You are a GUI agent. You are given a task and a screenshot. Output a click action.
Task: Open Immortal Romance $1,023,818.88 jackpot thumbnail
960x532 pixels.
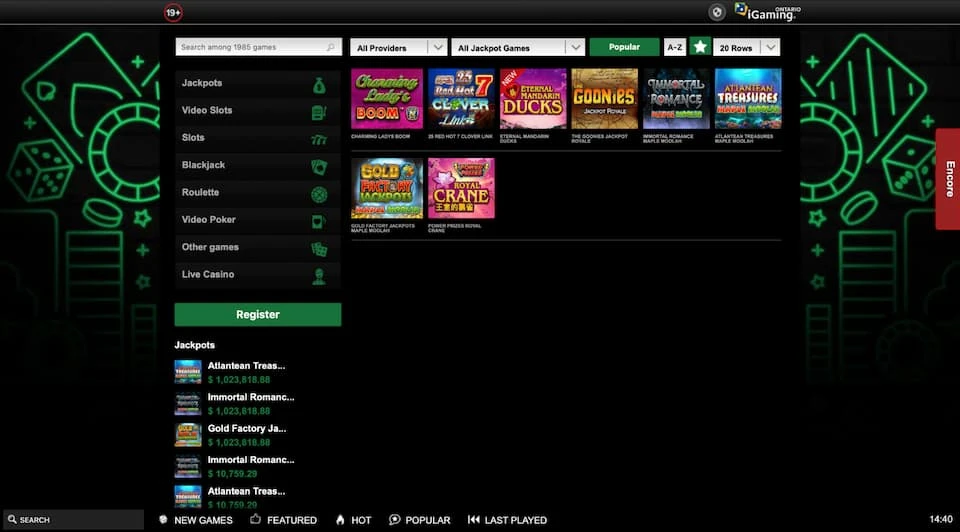click(x=188, y=403)
